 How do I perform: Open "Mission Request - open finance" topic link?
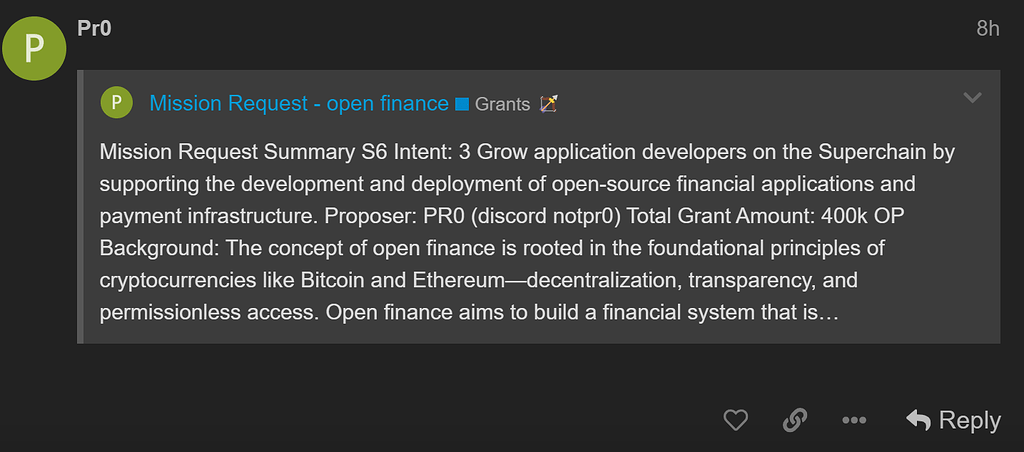pos(299,103)
